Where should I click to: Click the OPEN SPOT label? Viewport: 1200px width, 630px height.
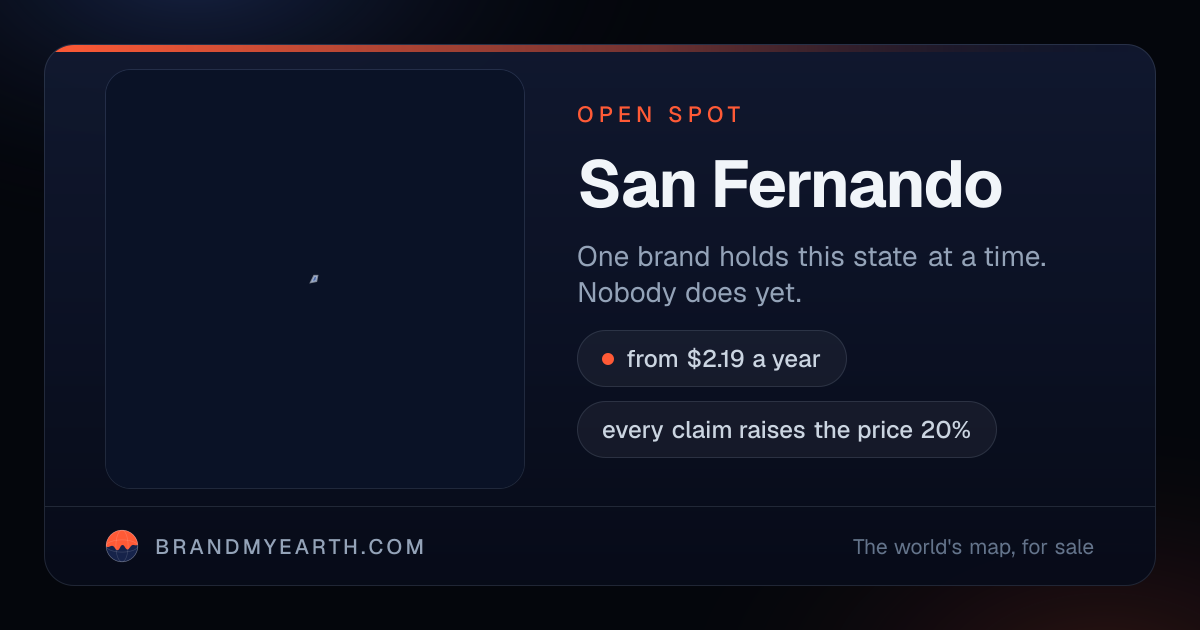pyautogui.click(x=660, y=115)
